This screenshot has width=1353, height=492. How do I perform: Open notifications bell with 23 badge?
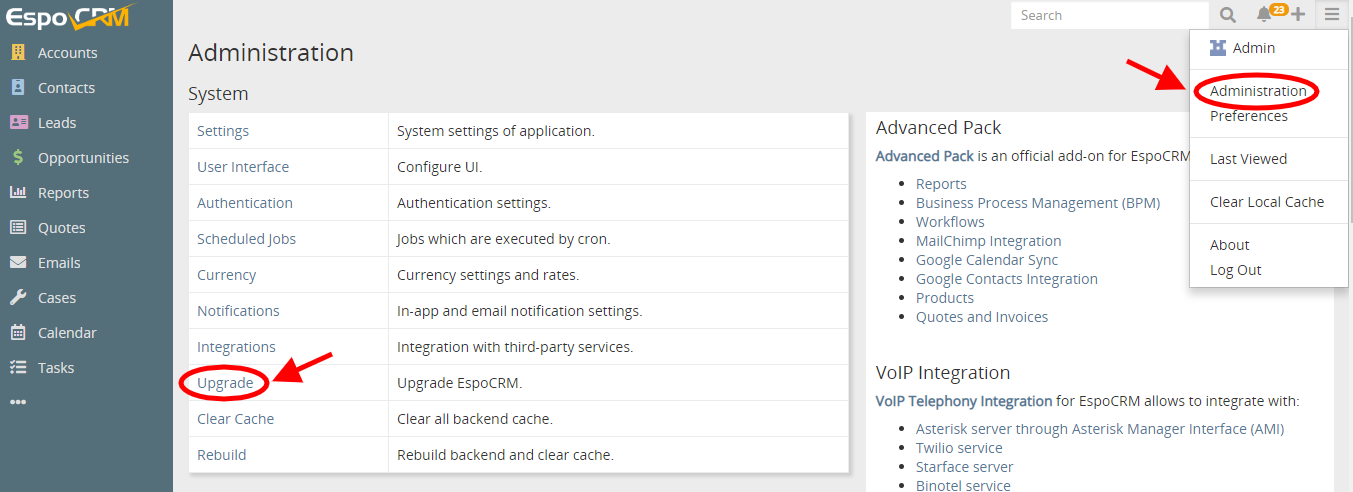coord(1264,15)
